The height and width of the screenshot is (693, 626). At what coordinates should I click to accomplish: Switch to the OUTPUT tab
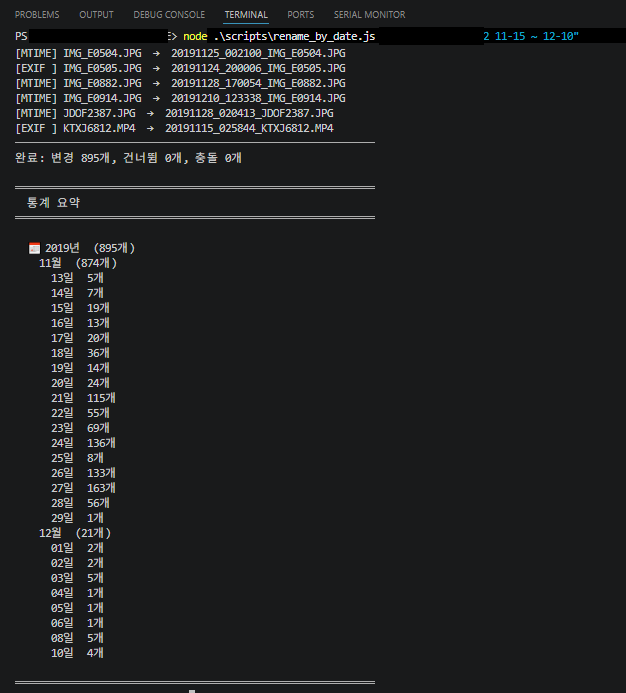pos(96,15)
